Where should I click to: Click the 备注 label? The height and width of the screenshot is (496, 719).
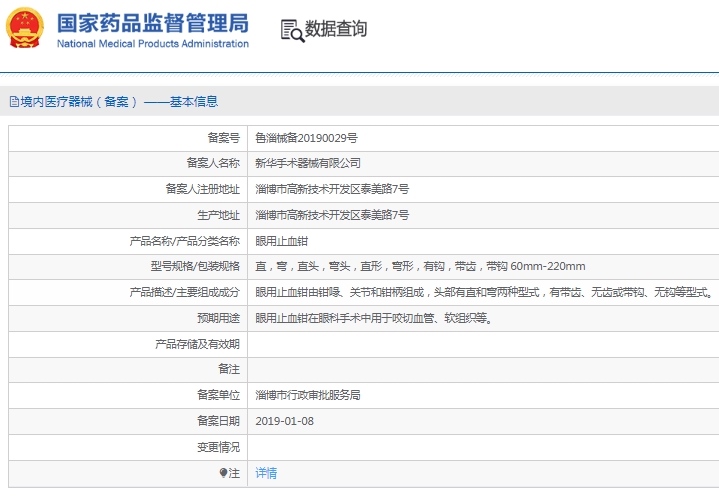229,369
